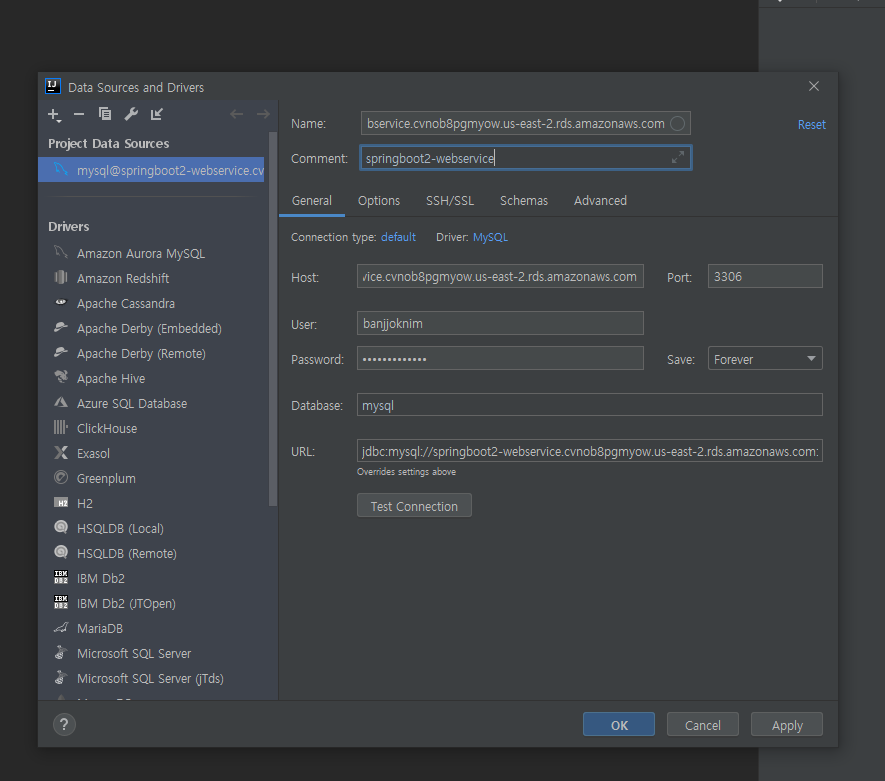885x781 pixels.
Task: Switch to the Options tab
Action: [x=379, y=201]
